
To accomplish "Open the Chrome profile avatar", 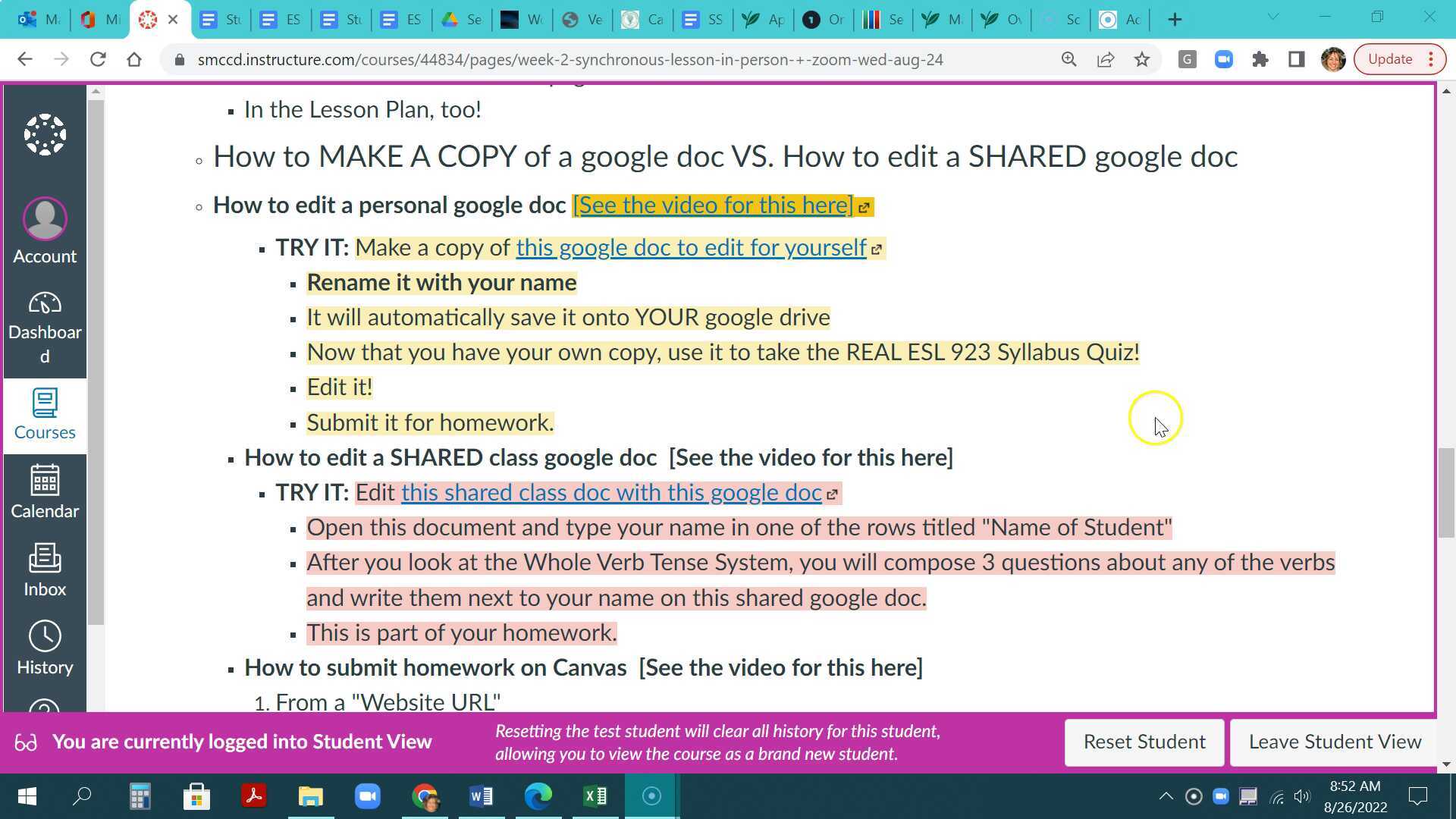I will [x=1333, y=59].
